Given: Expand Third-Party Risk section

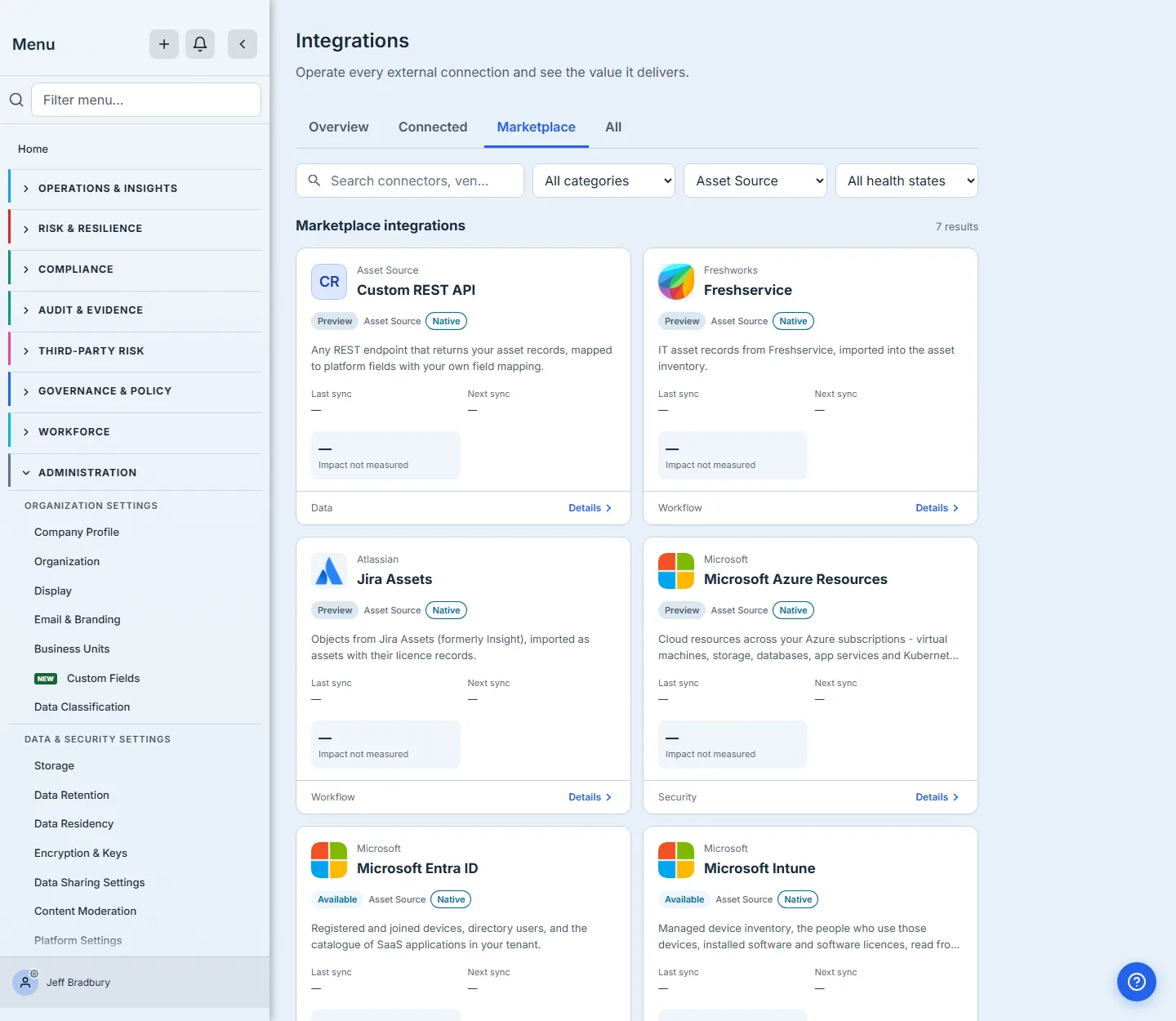Looking at the screenshot, I should pos(135,351).
